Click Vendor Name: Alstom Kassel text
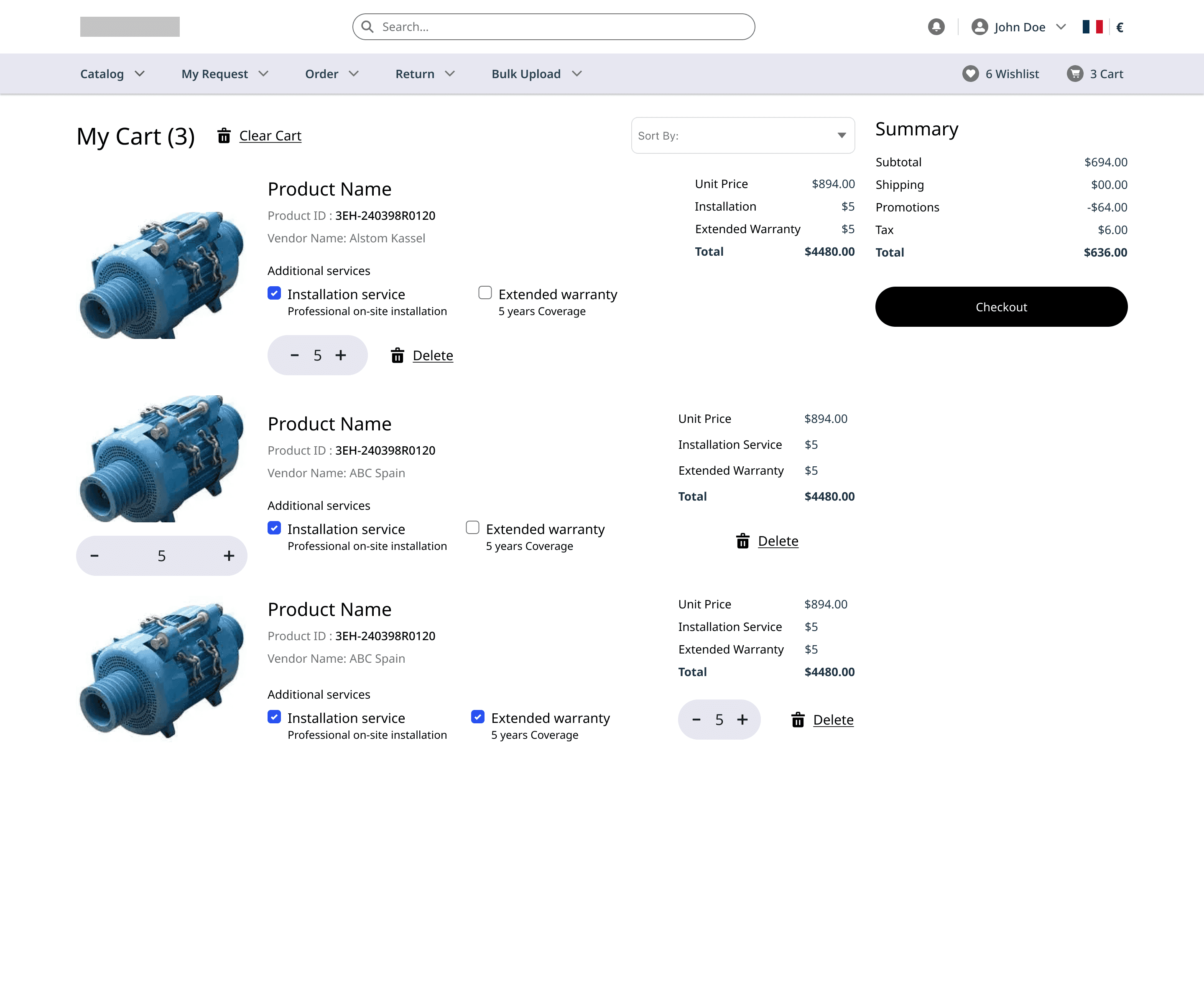This screenshot has width=1204, height=992. [347, 238]
